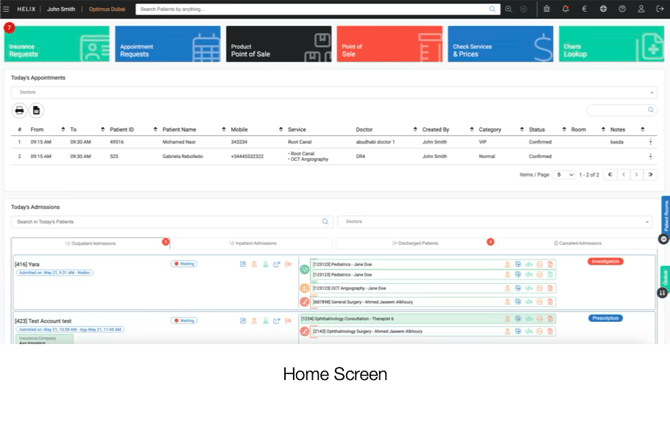Screen dimensions: 670x422
Task: Go to next page of appointments
Action: click(638, 174)
